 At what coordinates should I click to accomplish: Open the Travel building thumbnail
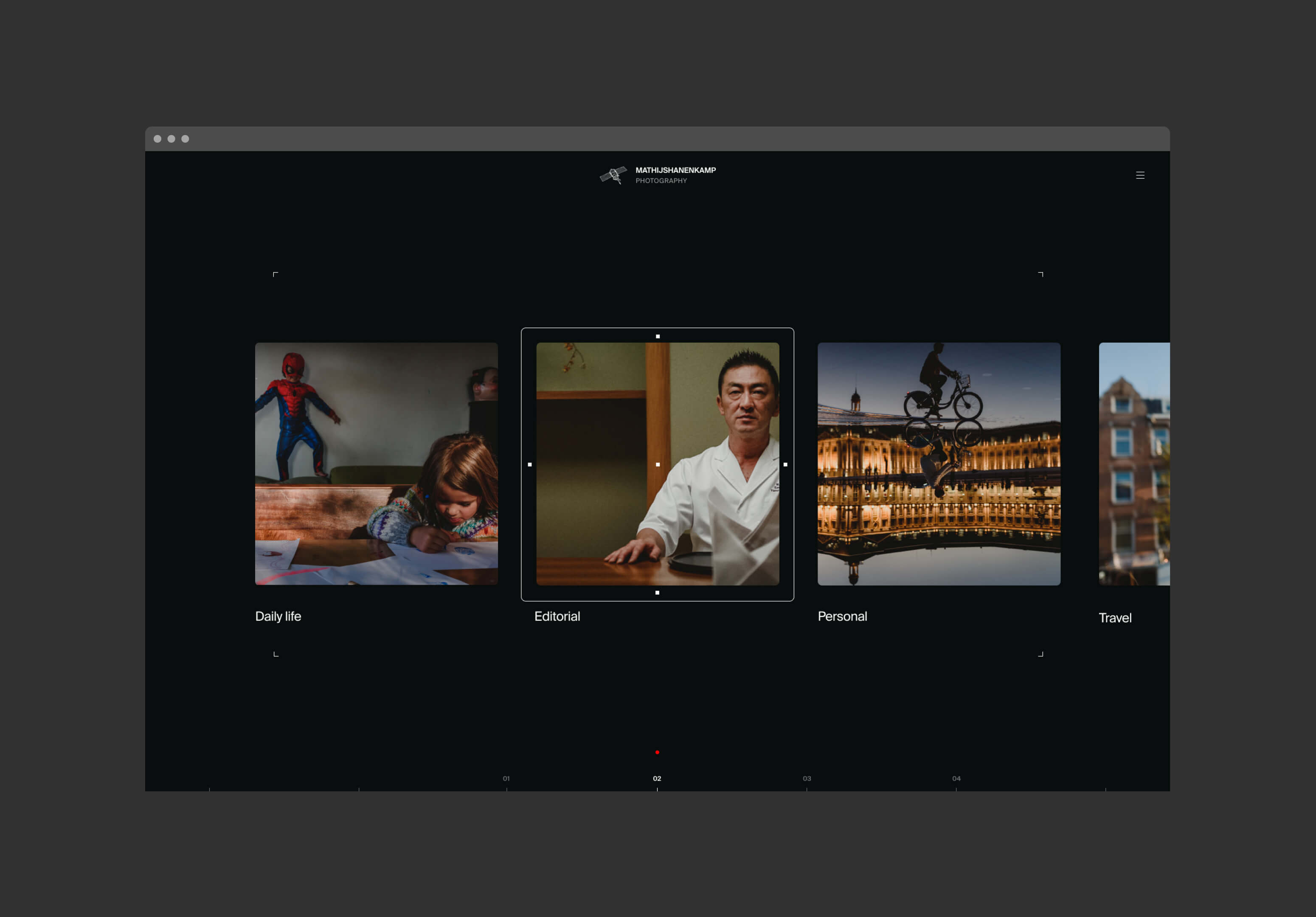click(x=1134, y=464)
